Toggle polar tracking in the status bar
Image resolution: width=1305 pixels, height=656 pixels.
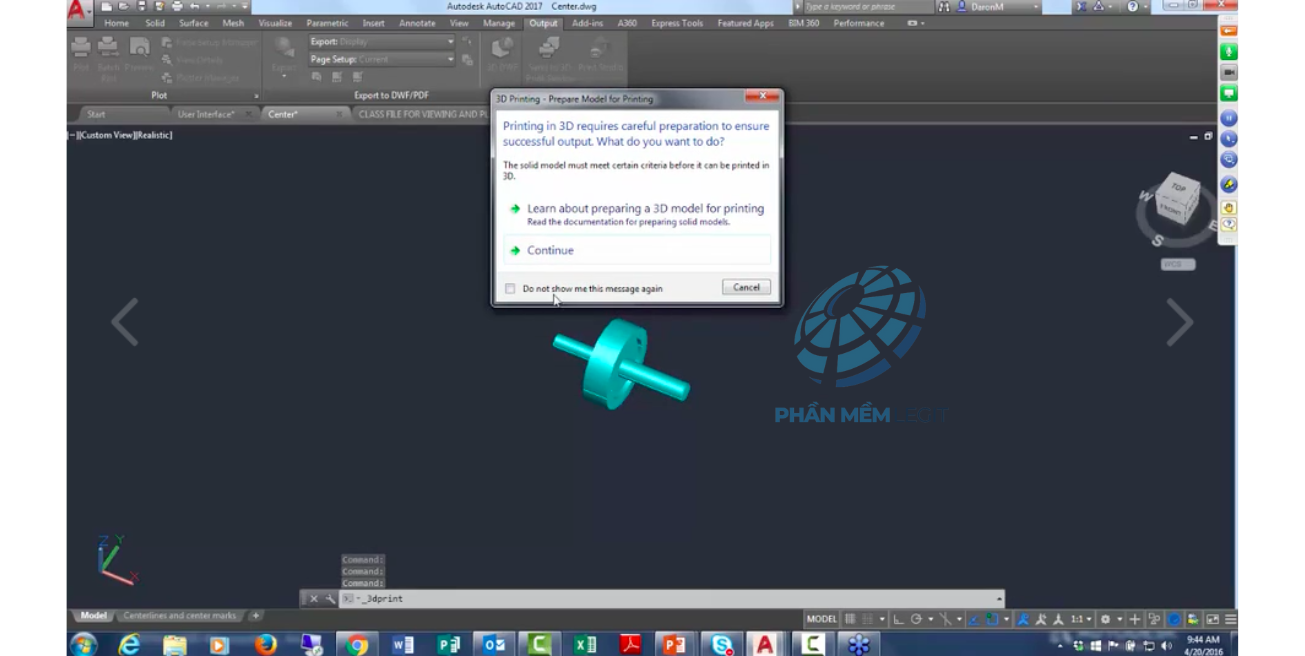tap(916, 619)
